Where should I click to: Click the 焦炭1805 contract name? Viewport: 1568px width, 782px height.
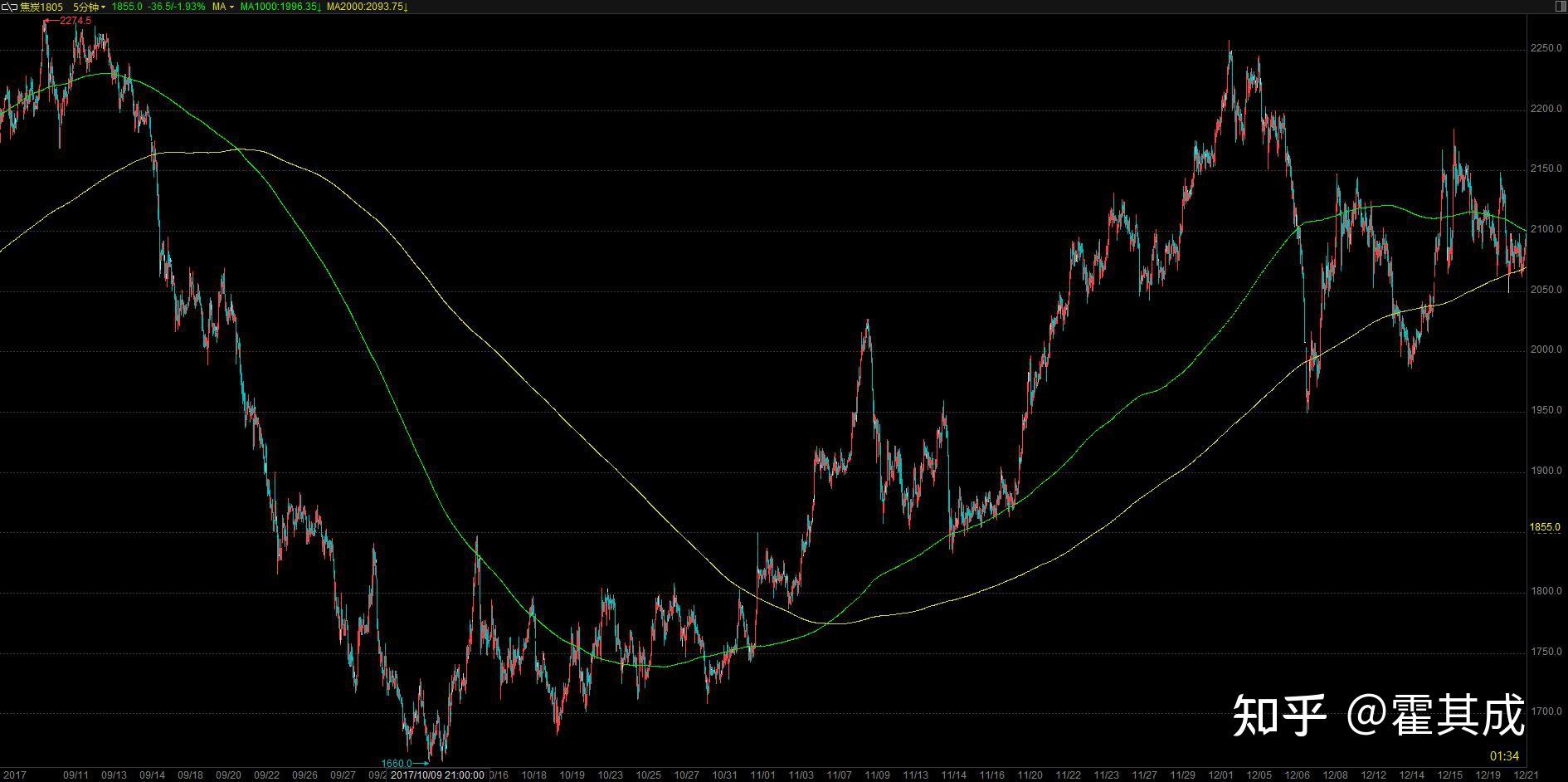tap(41, 7)
